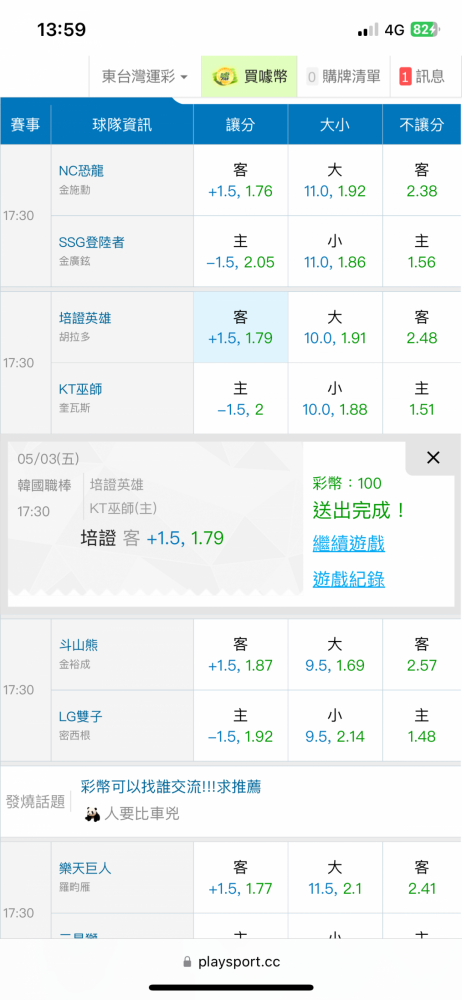The height and width of the screenshot is (1000, 462).
Task: Pick 大 11.0, 1.92 for NC恐龍 game
Action: 334,180
